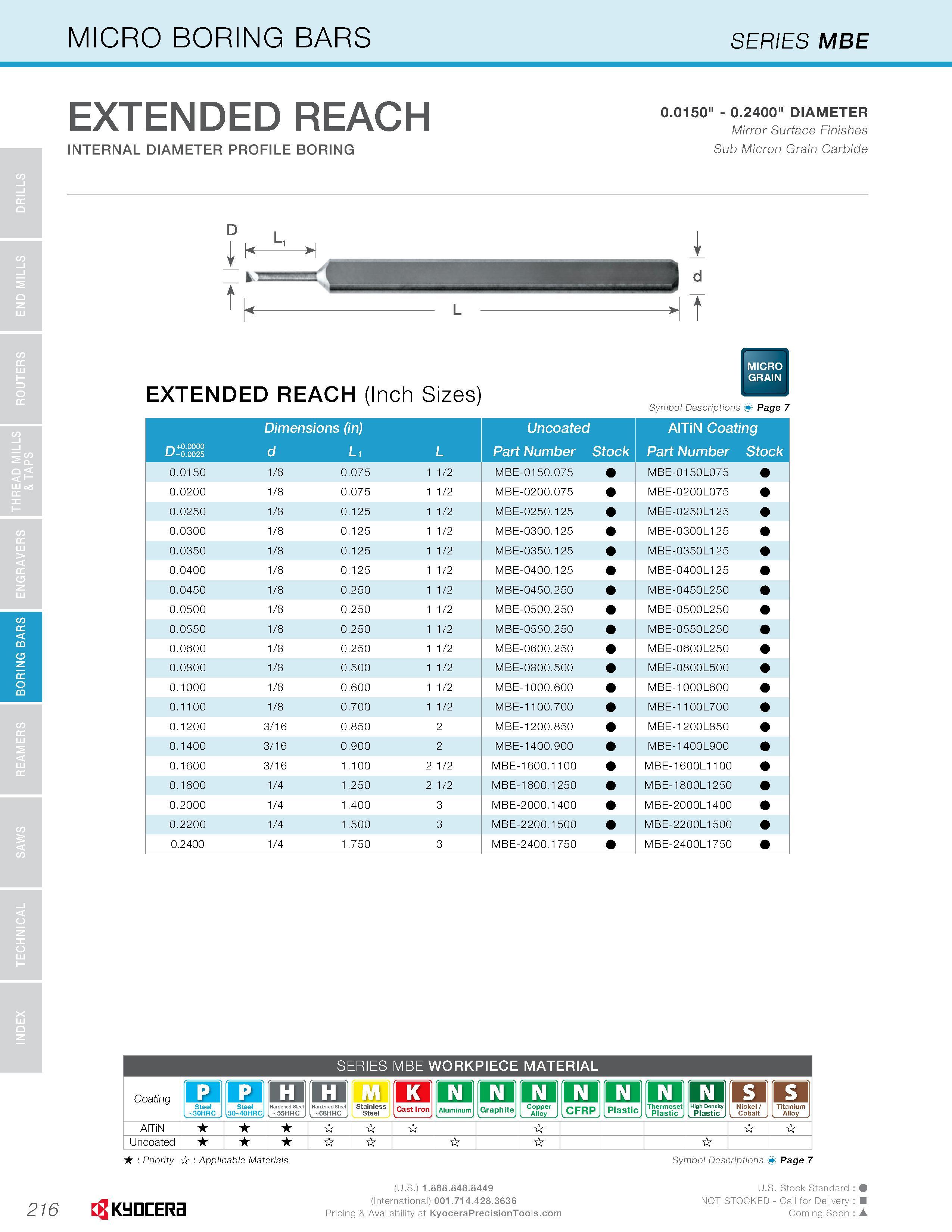Viewport: 952px width, 1232px height.
Task: Click the Series MBE Workpiece Material header
Action: point(467,1065)
